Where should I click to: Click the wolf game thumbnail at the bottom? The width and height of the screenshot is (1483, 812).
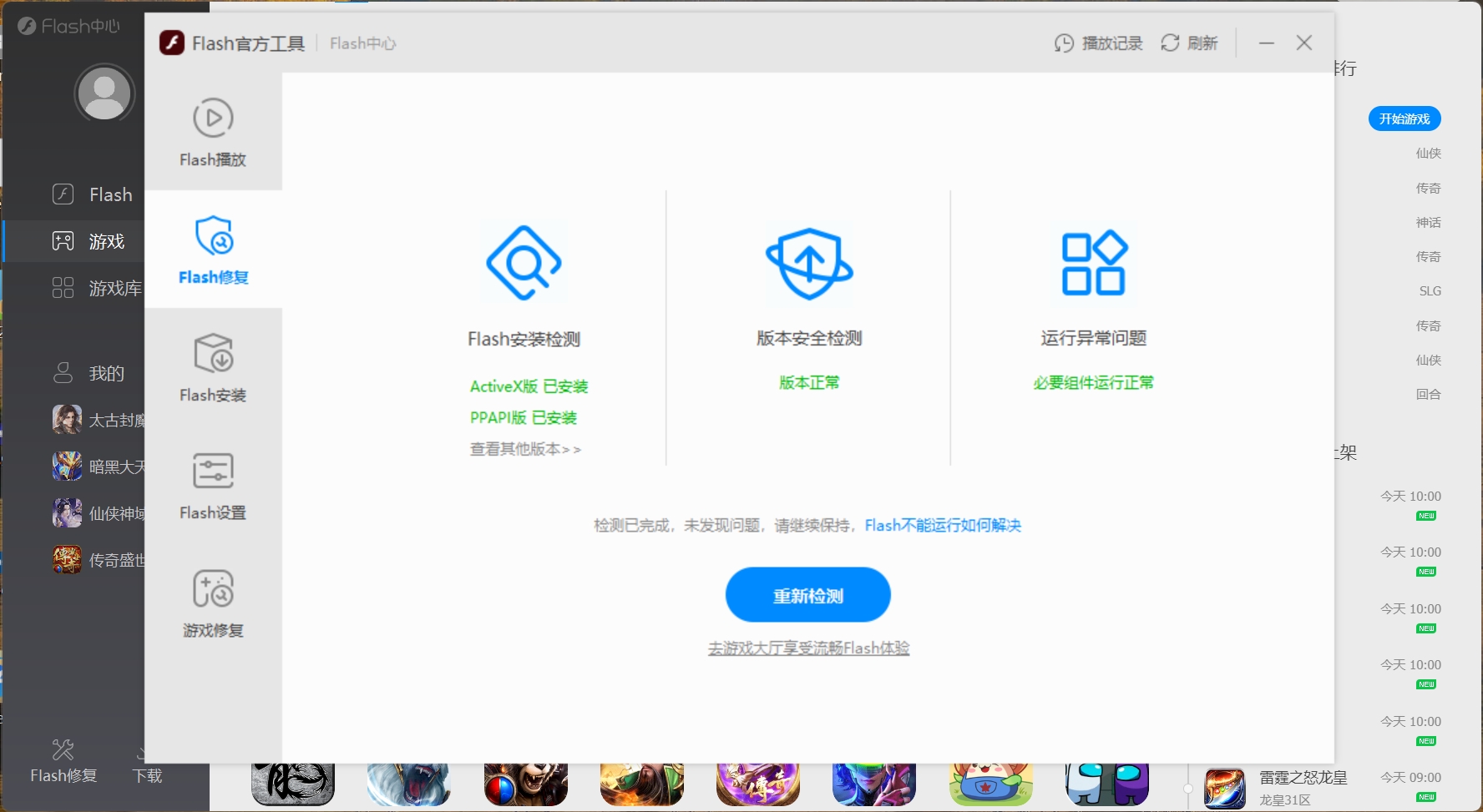click(x=408, y=784)
